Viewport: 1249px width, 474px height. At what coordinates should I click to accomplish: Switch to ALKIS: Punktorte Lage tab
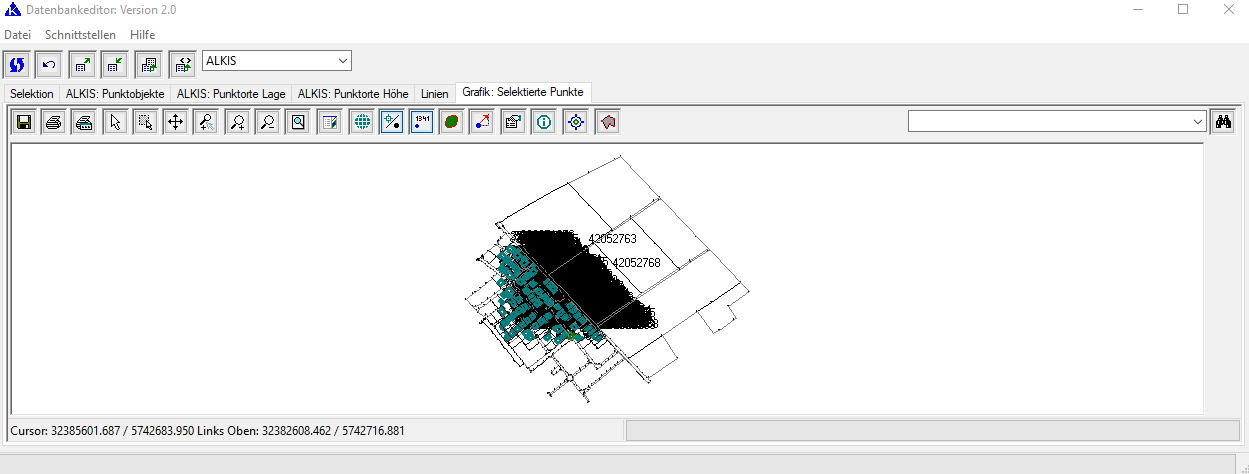pyautogui.click(x=231, y=93)
